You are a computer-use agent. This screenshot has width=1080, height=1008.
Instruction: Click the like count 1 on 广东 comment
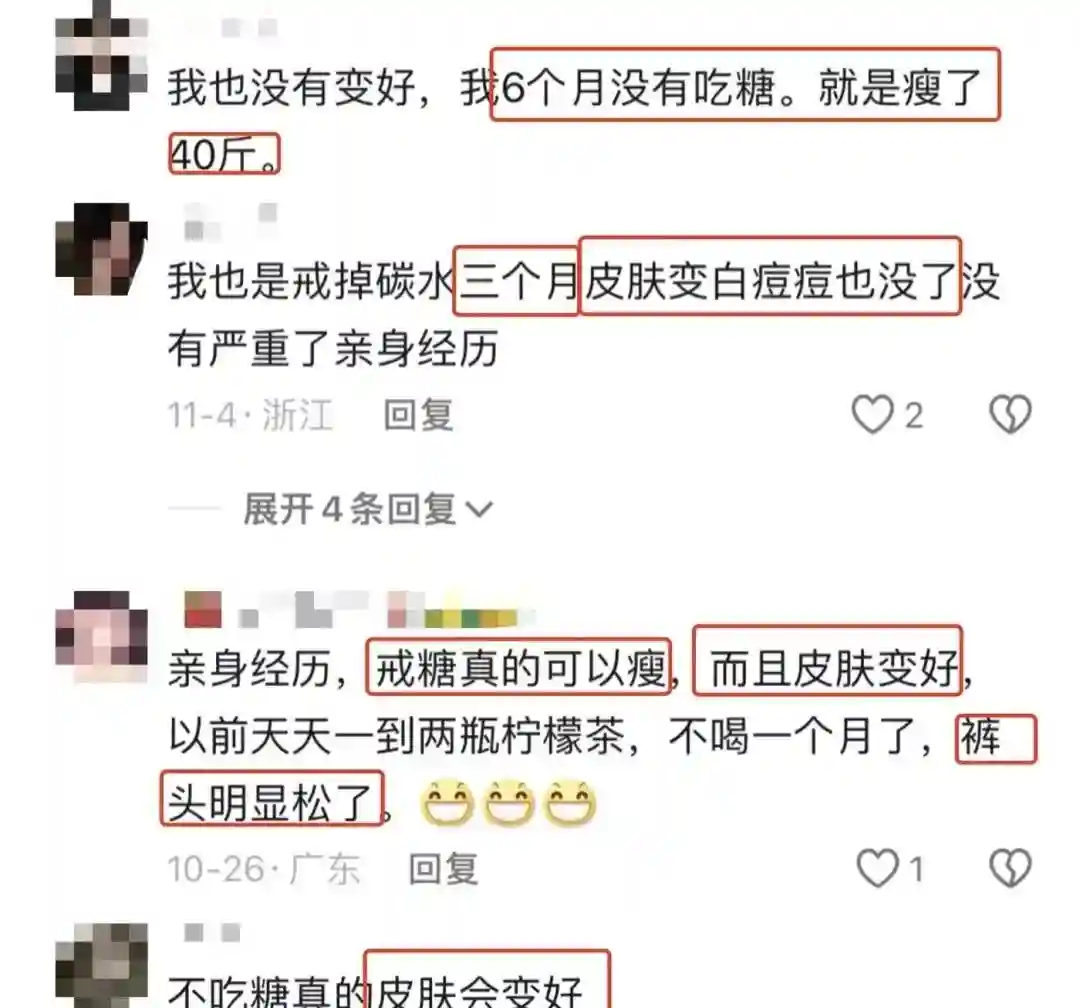point(916,869)
